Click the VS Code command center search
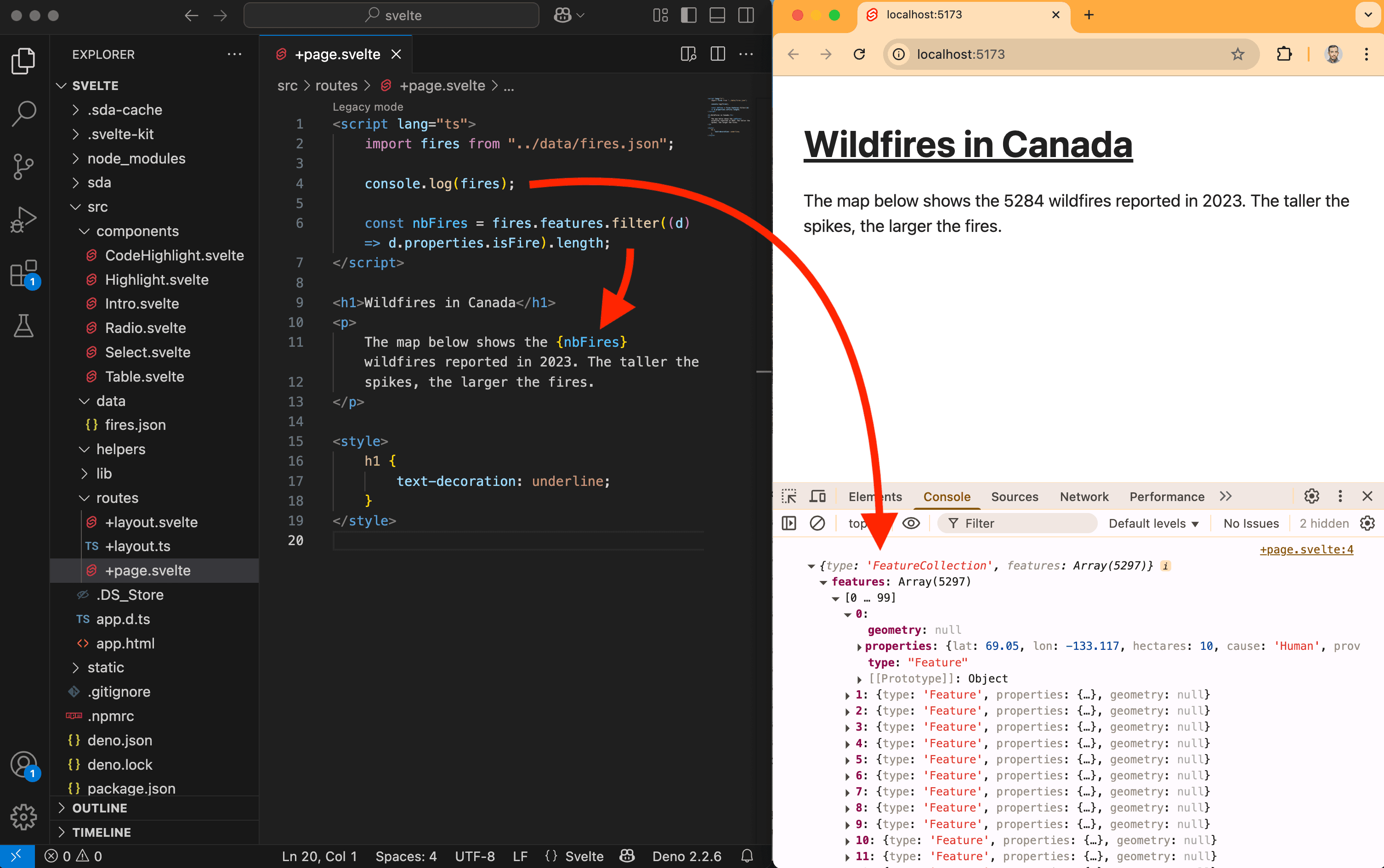Viewport: 1384px width, 868px height. pos(391,16)
